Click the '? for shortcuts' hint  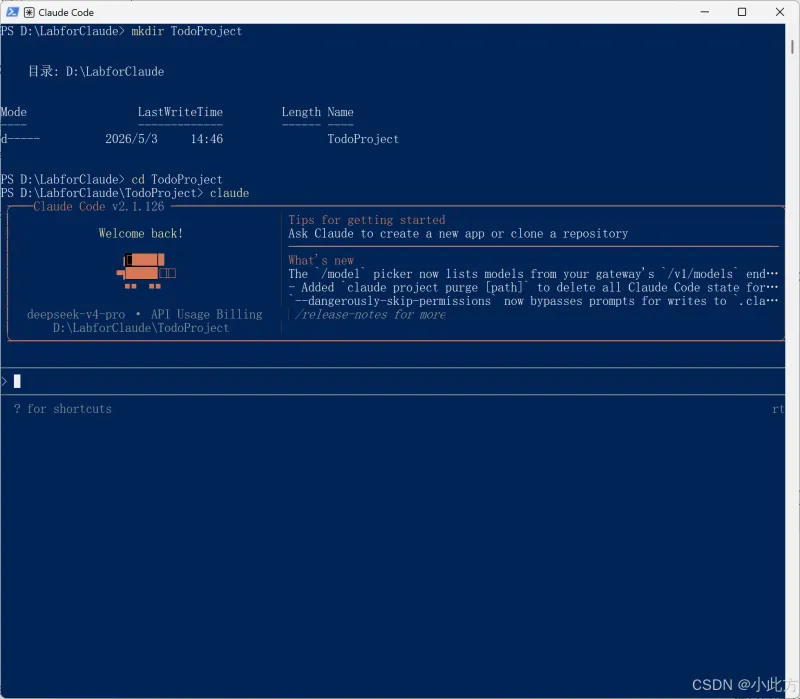pos(63,409)
